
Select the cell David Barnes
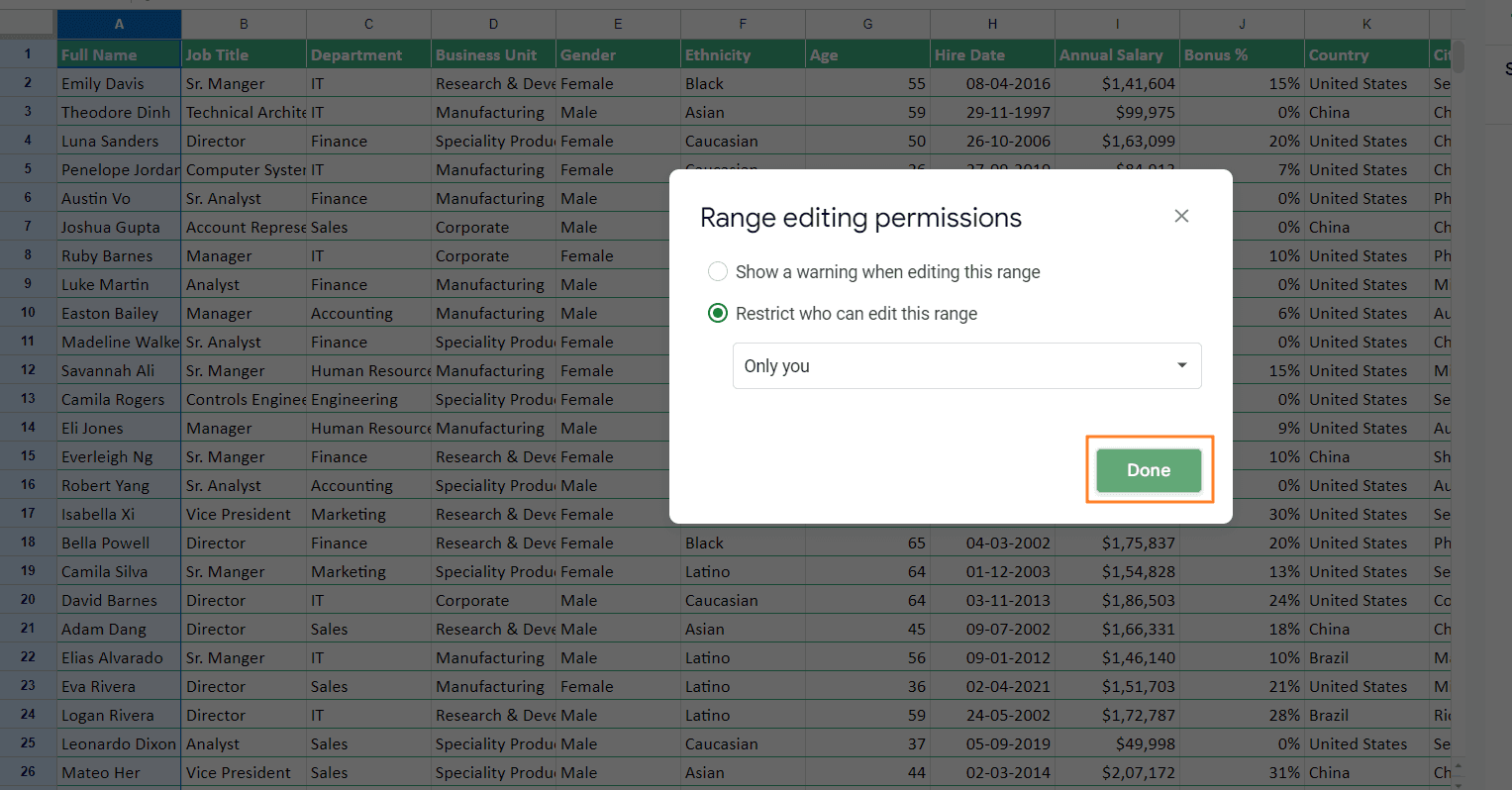click(x=119, y=600)
